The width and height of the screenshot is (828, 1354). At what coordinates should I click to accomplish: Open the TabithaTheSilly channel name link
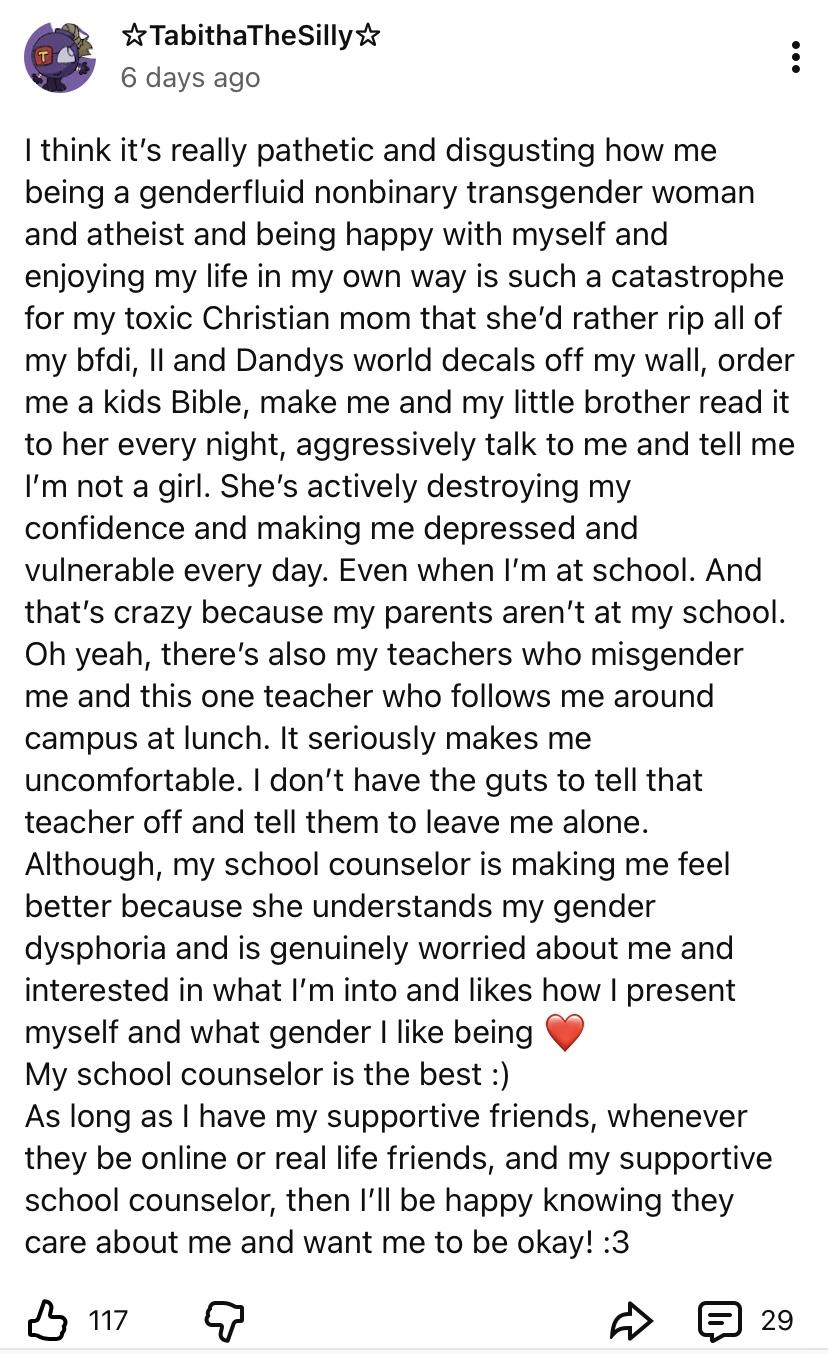(x=250, y=37)
